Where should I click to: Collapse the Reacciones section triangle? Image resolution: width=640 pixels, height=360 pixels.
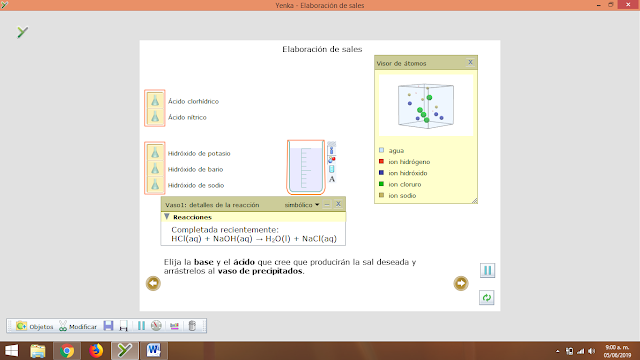click(x=167, y=217)
